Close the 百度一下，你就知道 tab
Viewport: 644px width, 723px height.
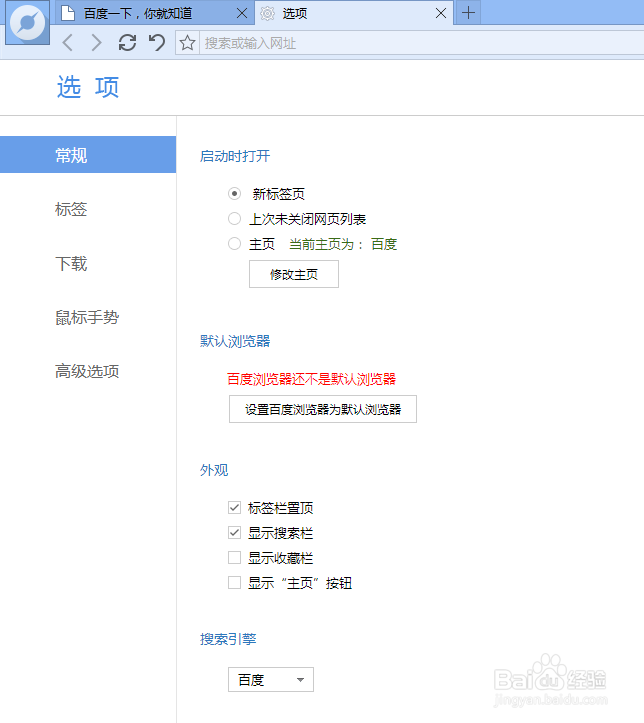[x=242, y=13]
